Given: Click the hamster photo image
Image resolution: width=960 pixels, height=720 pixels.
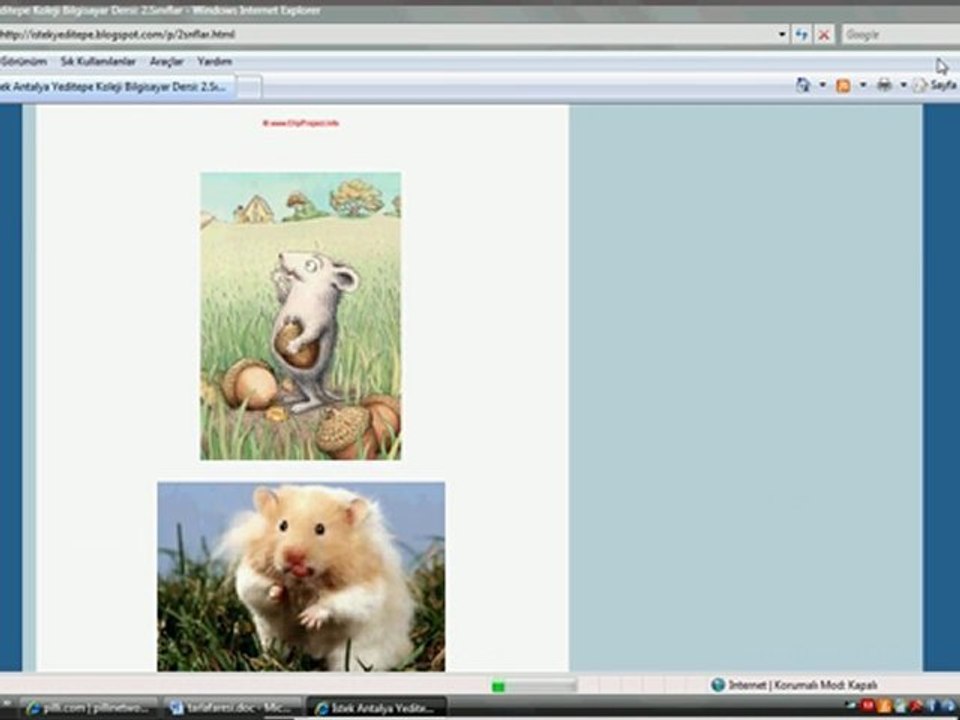Looking at the screenshot, I should [301, 577].
